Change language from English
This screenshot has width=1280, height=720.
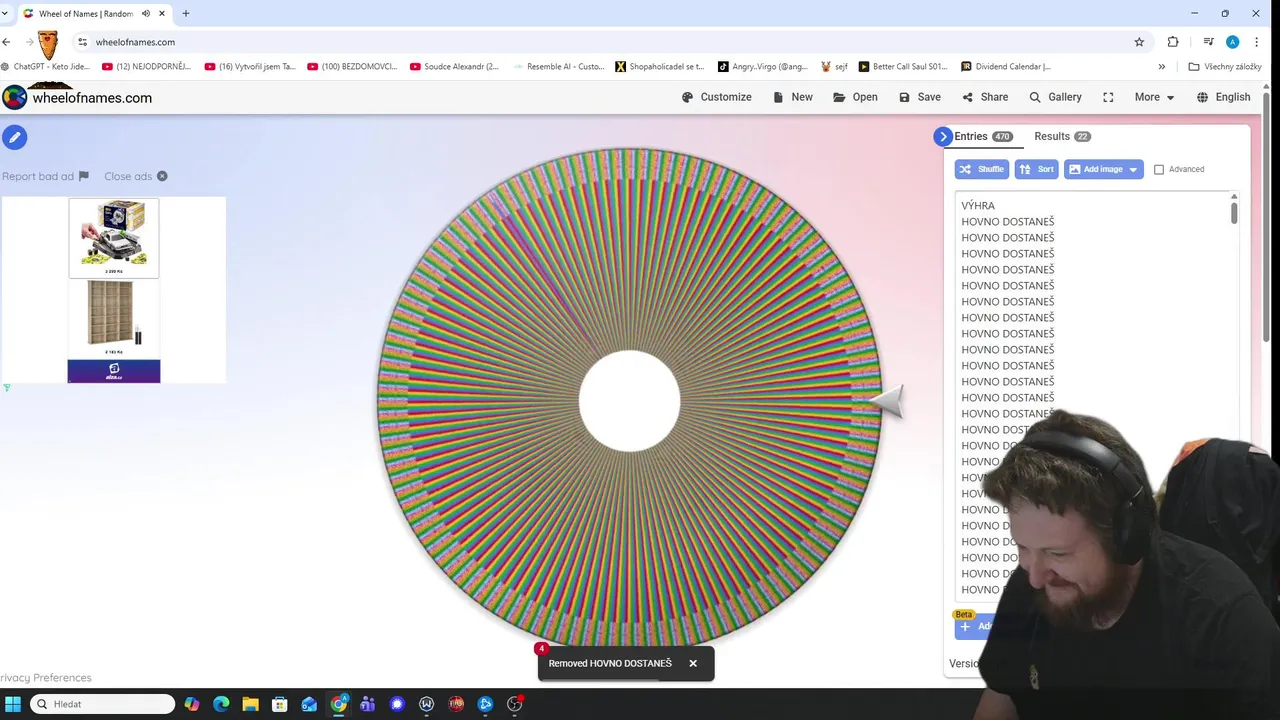[1223, 97]
